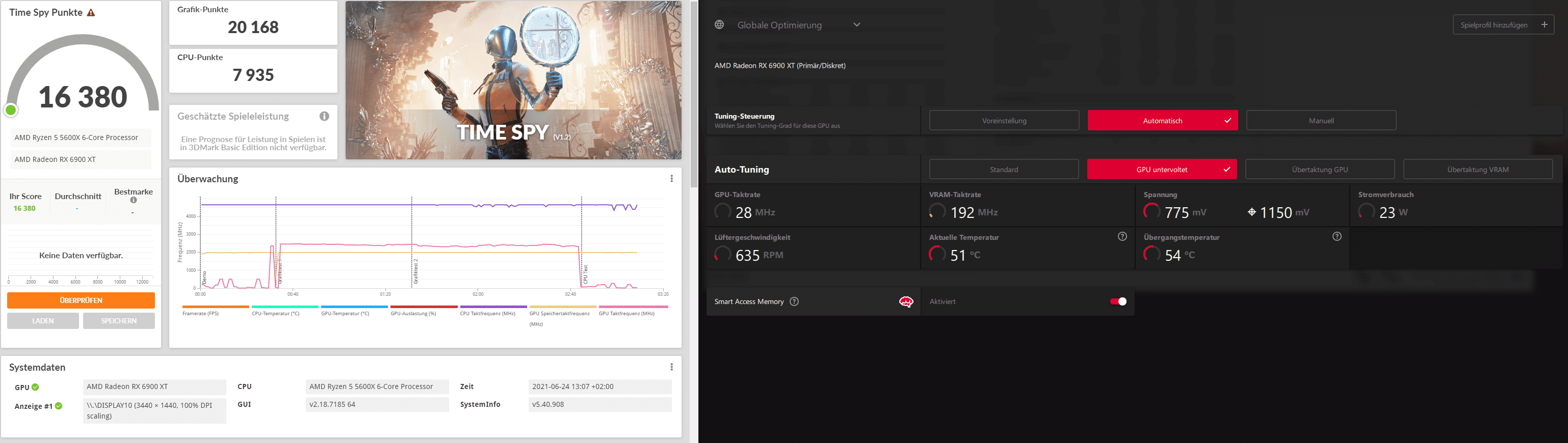Click the info icon under Bestmarke
Image resolution: width=1568 pixels, height=443 pixels.
(x=134, y=200)
